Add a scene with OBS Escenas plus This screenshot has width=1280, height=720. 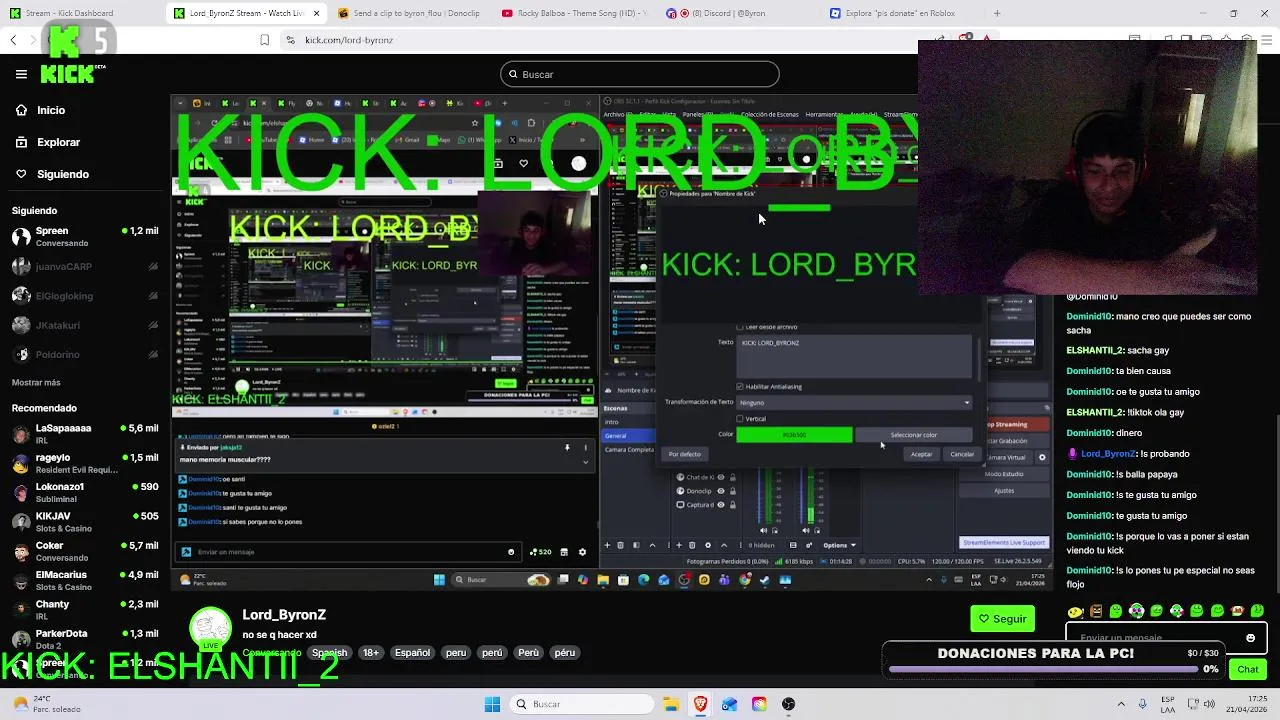coord(607,545)
